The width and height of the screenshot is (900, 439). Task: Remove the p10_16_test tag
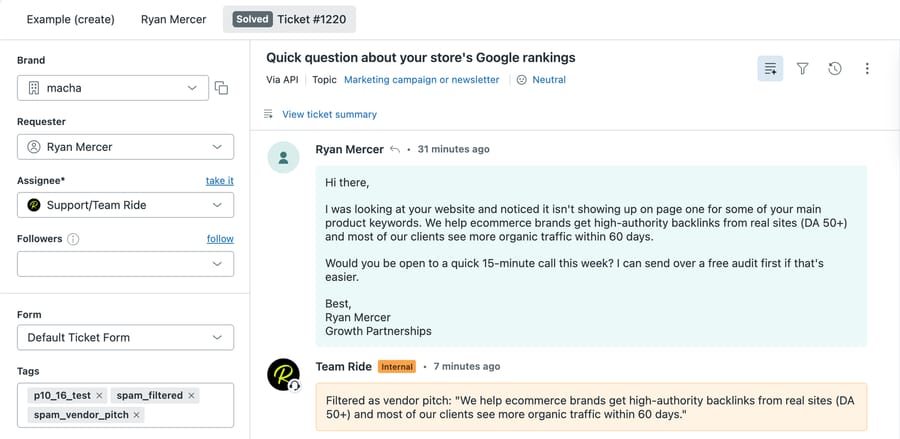[x=99, y=395]
